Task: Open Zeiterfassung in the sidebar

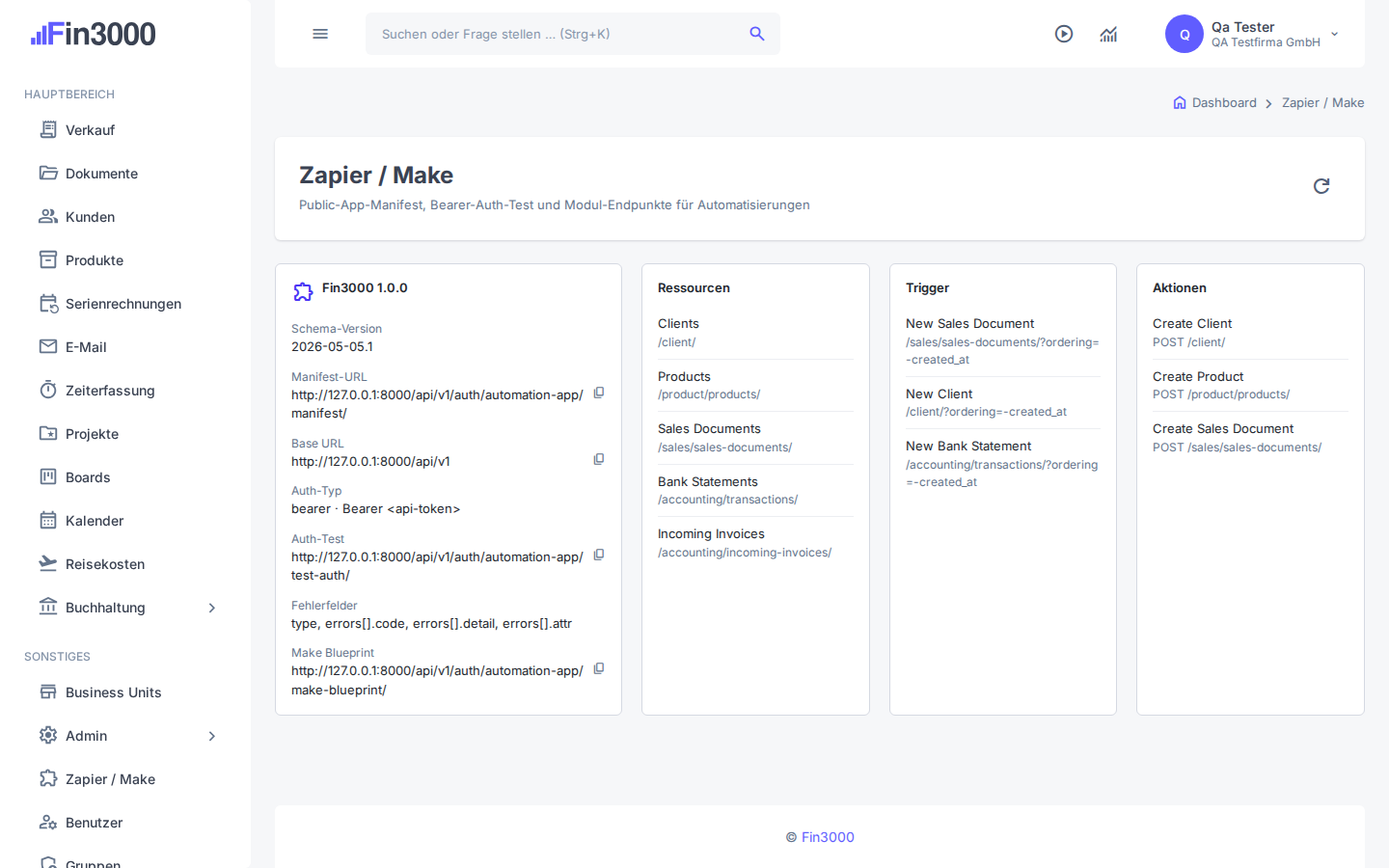Action: [110, 391]
